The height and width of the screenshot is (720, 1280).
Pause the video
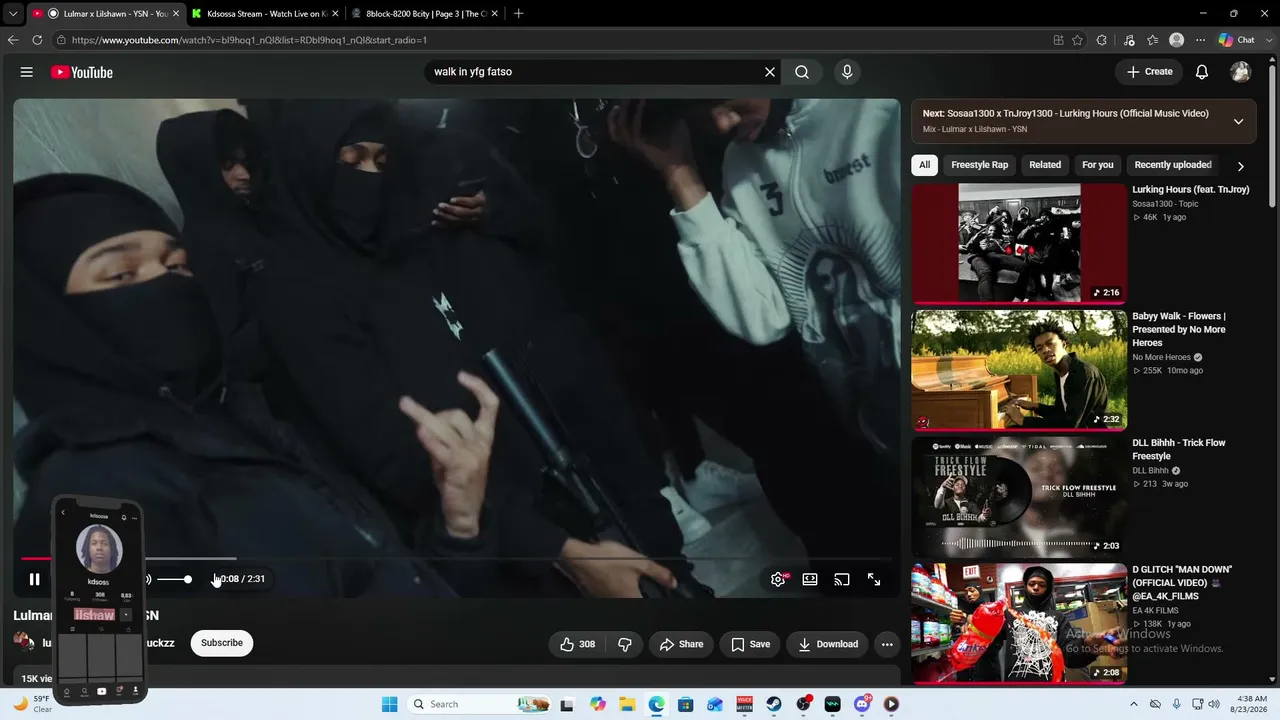pos(34,579)
